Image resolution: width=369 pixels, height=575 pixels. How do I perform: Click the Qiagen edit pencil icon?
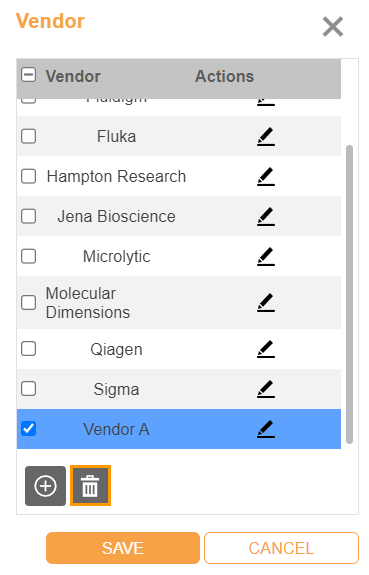coord(266,349)
